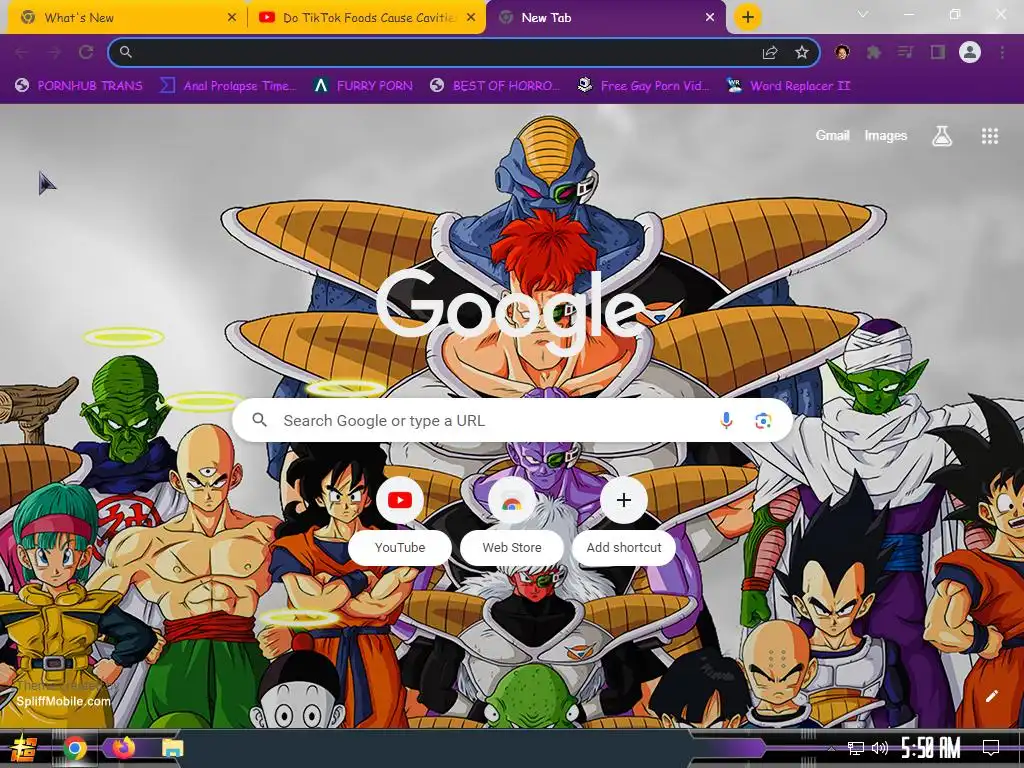1024x768 pixels.
Task: Customize this page with the pencil icon
Action: click(991, 696)
